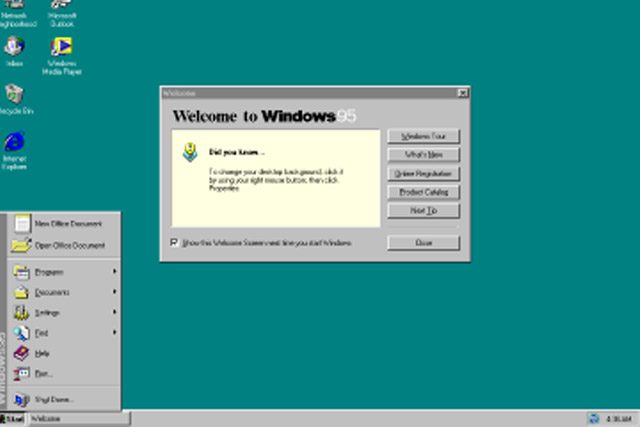Viewport: 640px width, 427px height.
Task: Click the Help book icon in Start menu
Action: coord(21,353)
